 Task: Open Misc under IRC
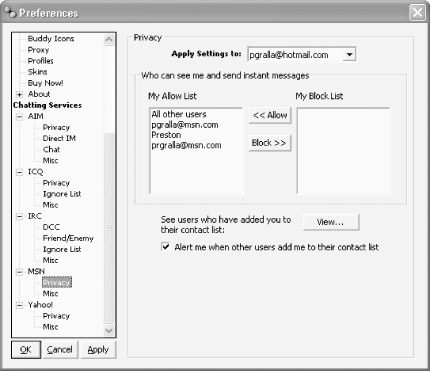tap(50, 260)
